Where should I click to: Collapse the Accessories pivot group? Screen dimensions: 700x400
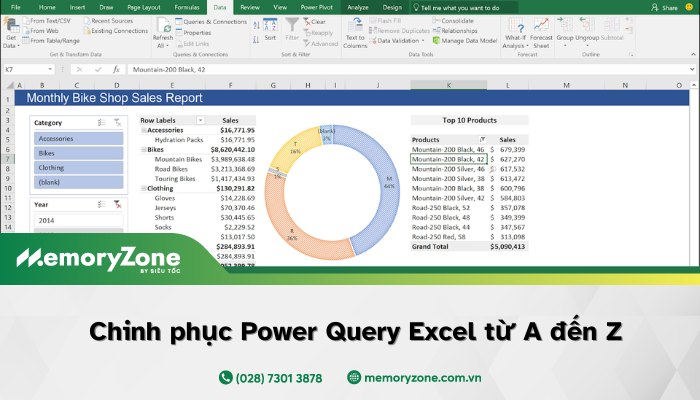(144, 130)
